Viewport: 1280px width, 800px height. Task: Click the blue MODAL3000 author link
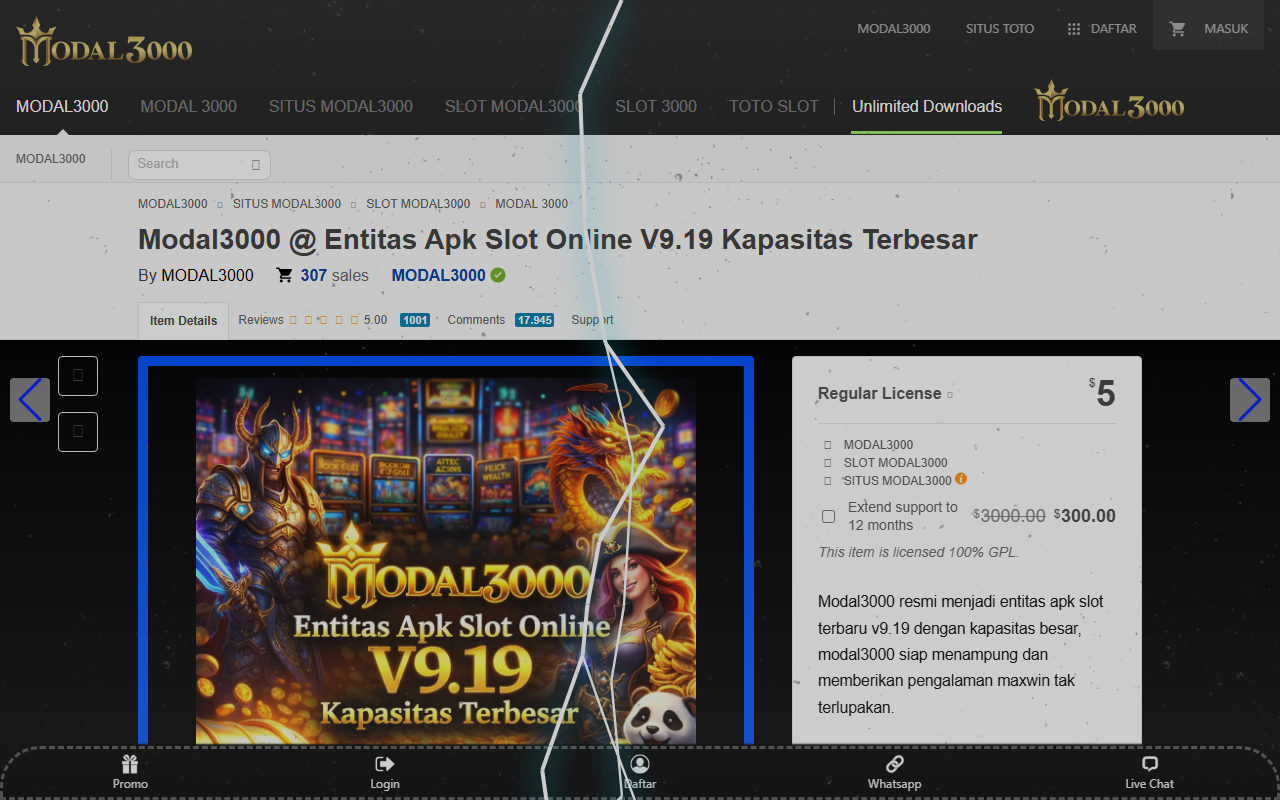coord(439,275)
